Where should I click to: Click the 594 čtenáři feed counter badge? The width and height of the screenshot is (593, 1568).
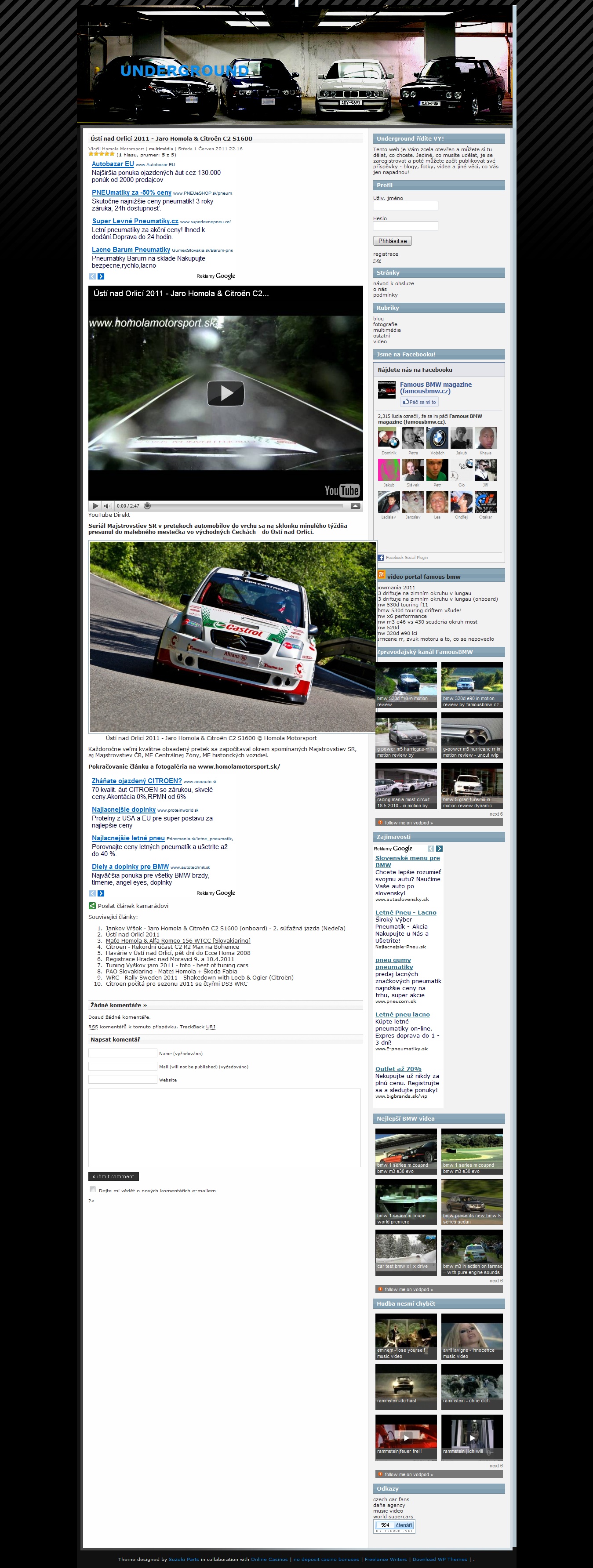[x=394, y=1527]
